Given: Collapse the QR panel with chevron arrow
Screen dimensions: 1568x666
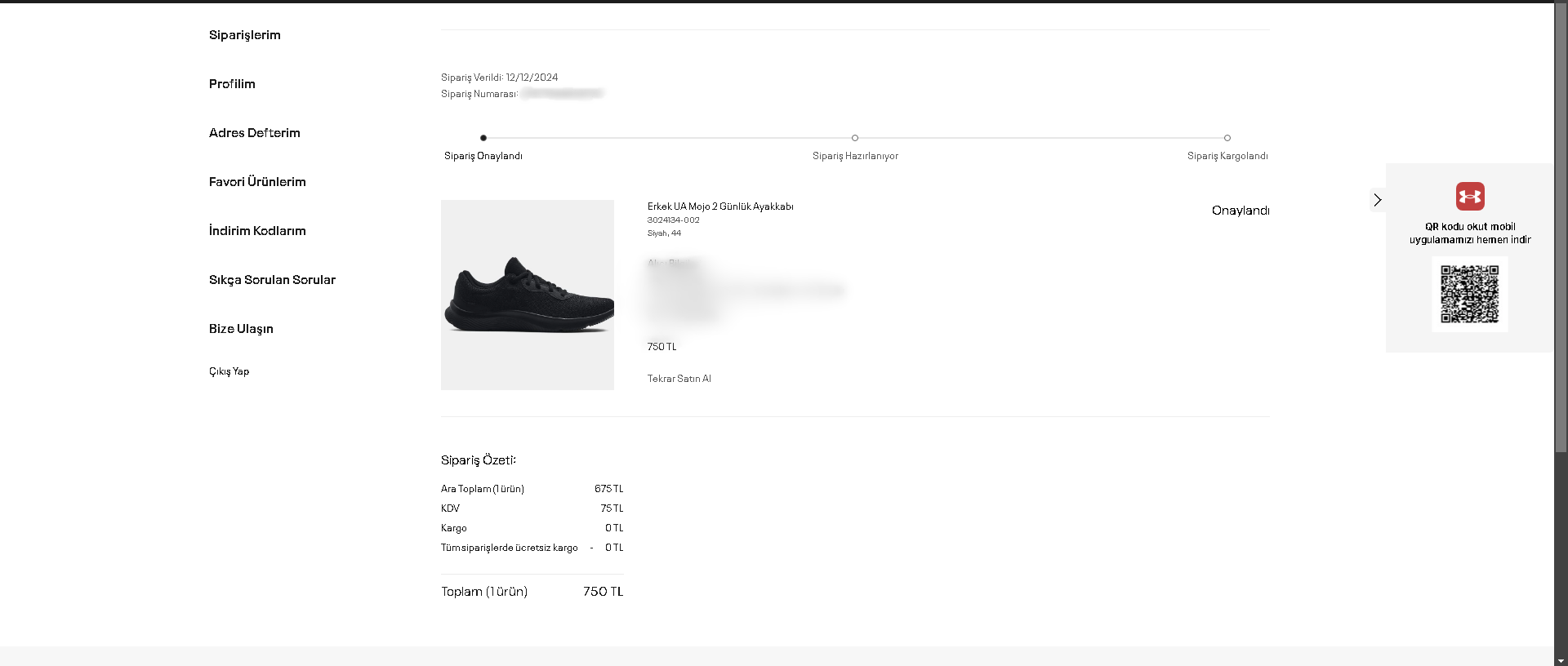Looking at the screenshot, I should coord(1378,200).
